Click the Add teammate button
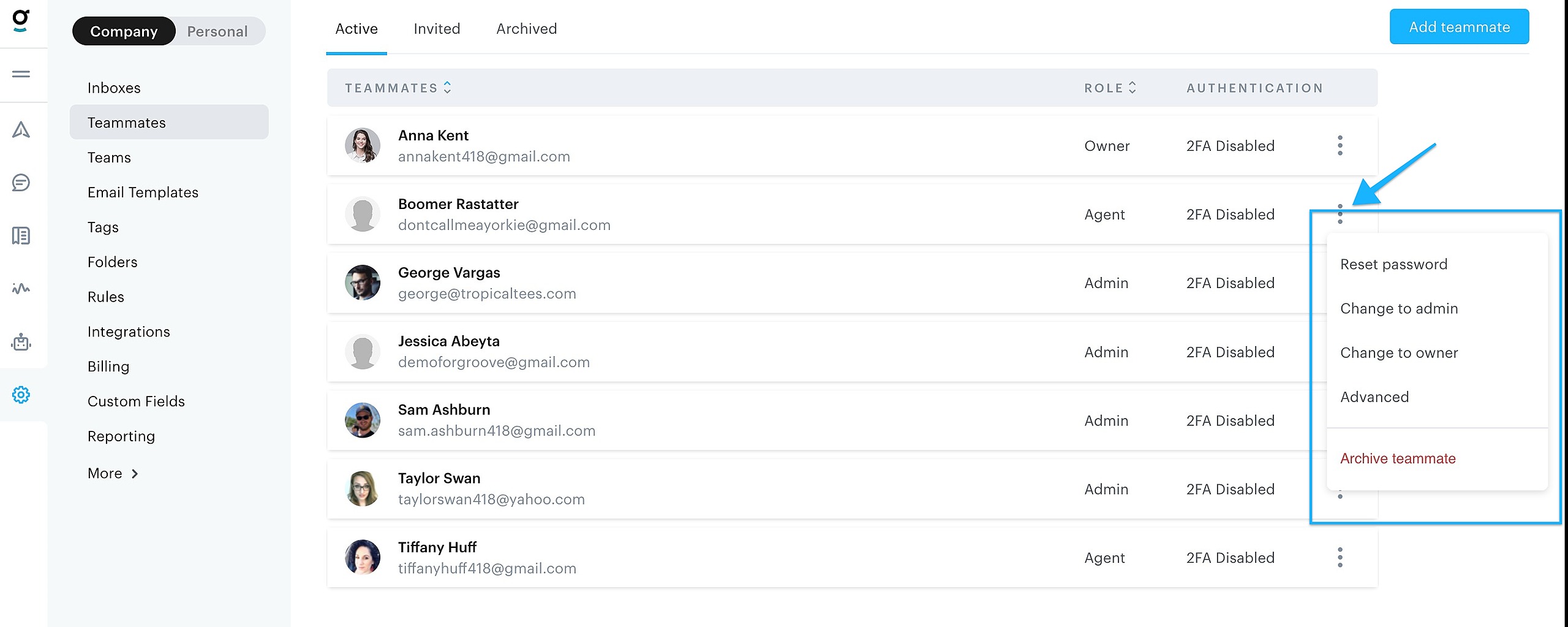The width and height of the screenshot is (1568, 627). (x=1459, y=27)
